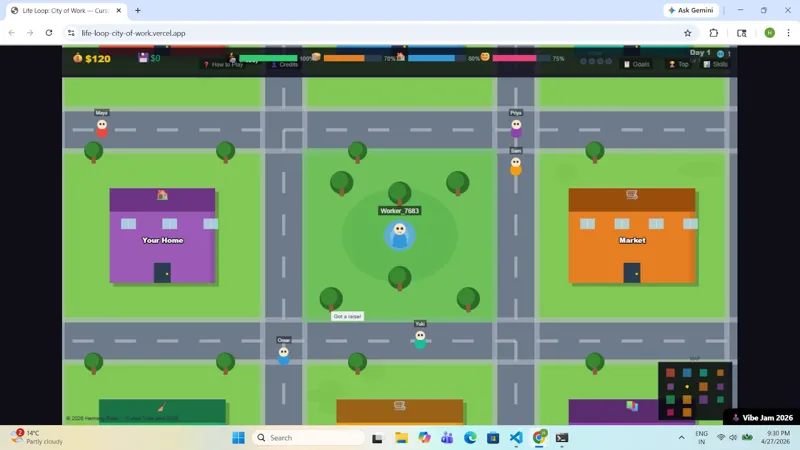Click the green energy bar
The height and width of the screenshot is (450, 800).
[268, 58]
